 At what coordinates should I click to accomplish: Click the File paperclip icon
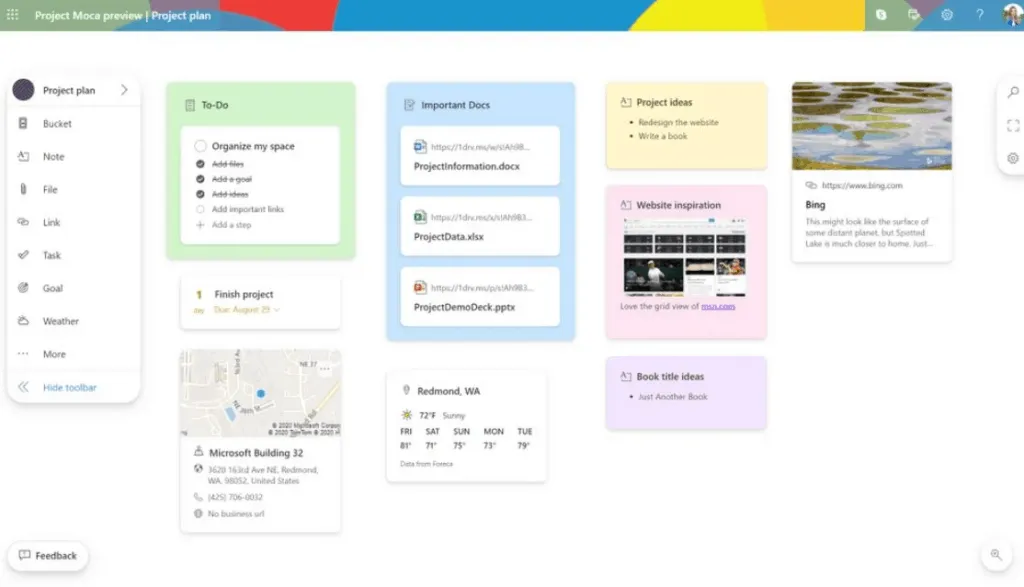23,190
